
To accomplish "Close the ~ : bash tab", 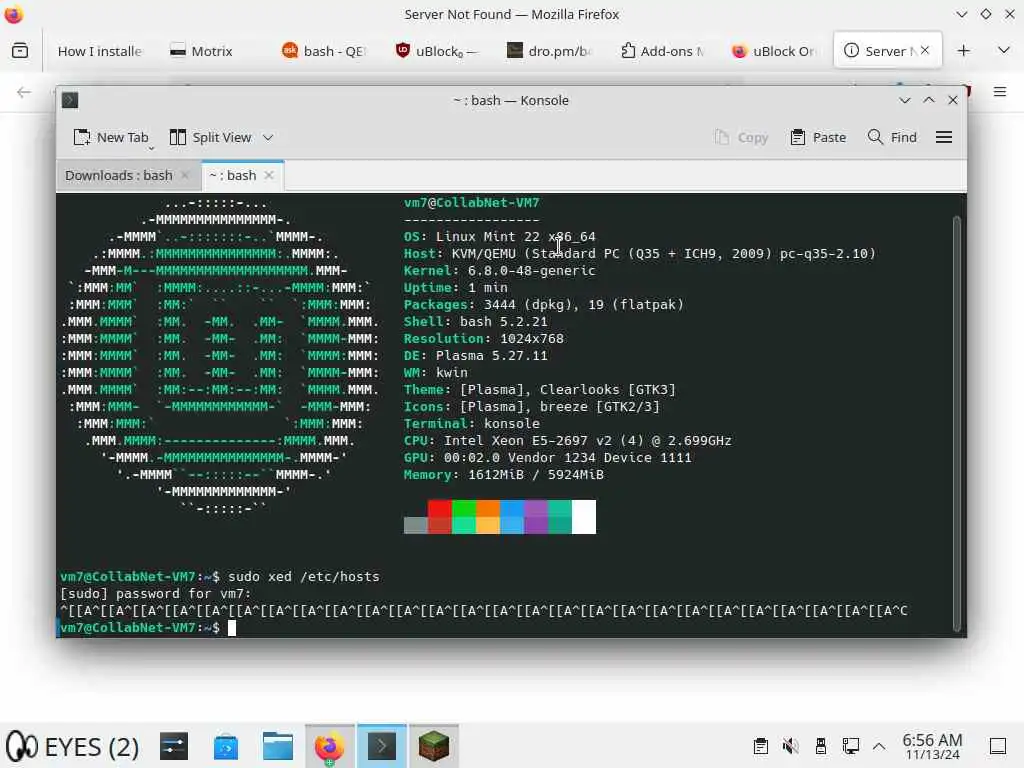I will (269, 175).
